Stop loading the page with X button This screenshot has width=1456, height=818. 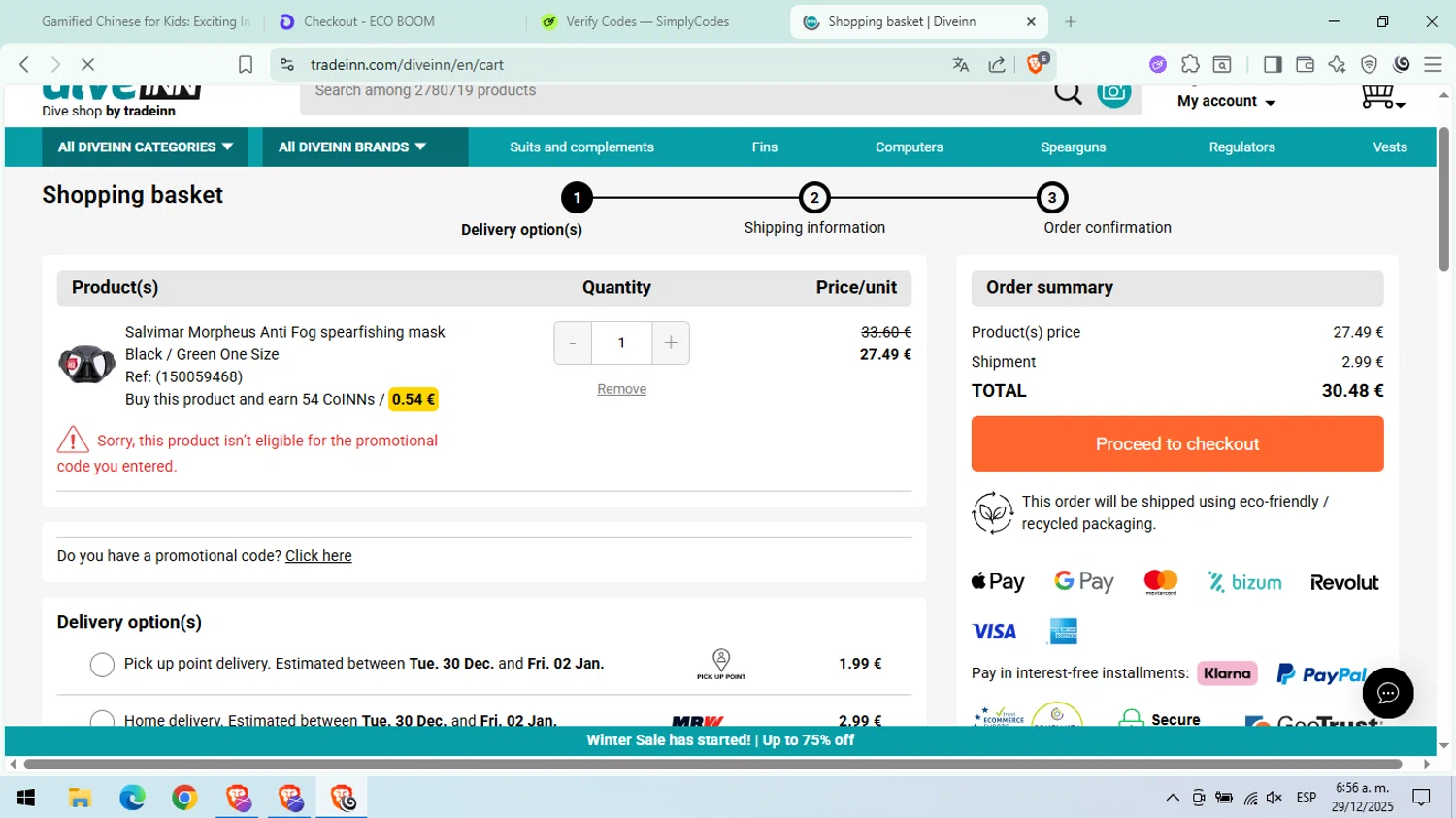tap(87, 64)
